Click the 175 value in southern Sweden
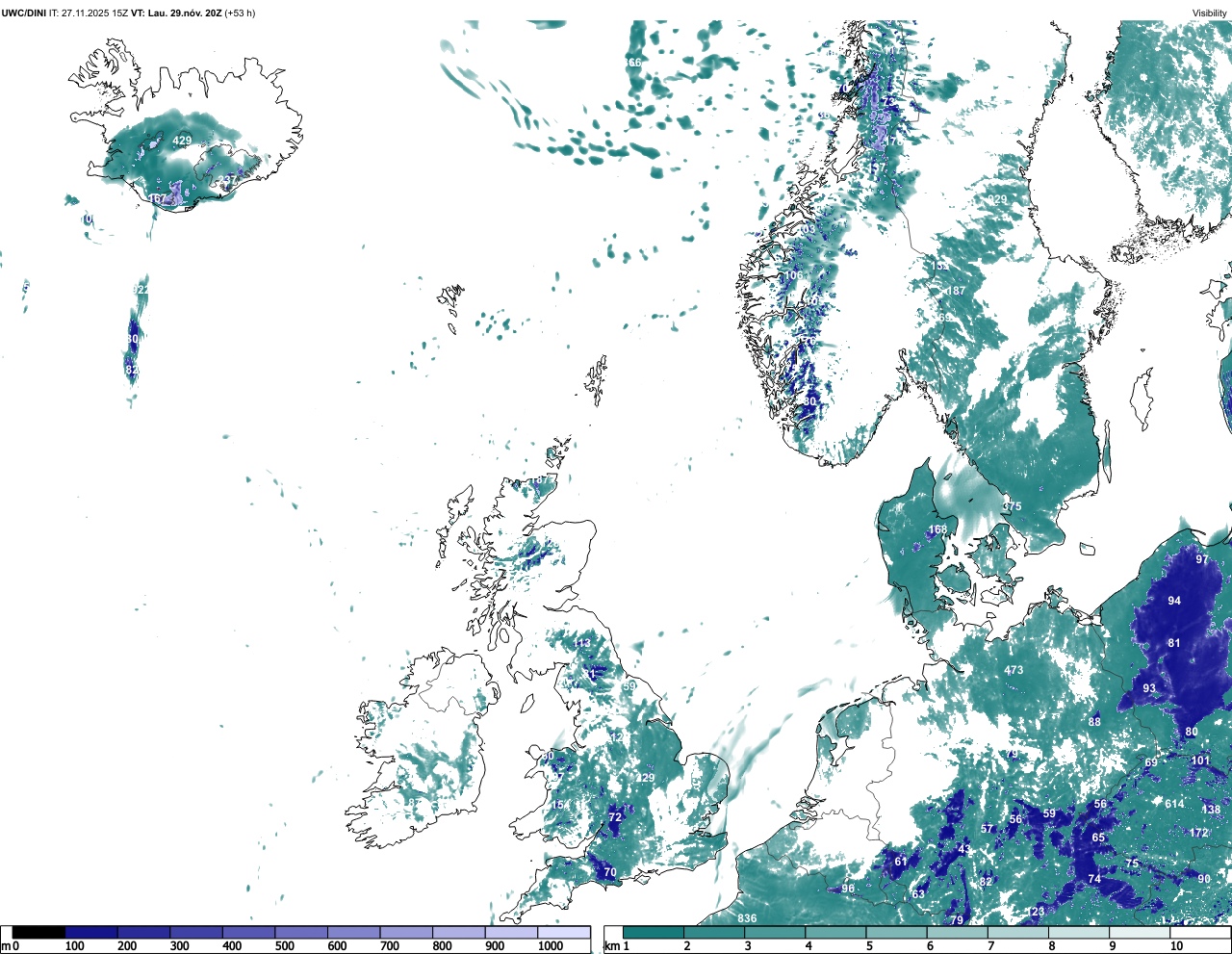Image resolution: width=1232 pixels, height=954 pixels. (x=1013, y=506)
